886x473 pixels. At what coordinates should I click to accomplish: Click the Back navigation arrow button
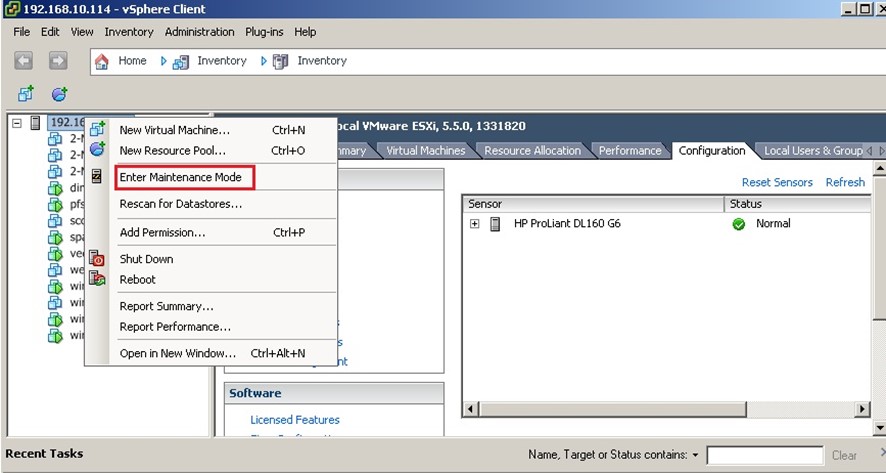23,61
